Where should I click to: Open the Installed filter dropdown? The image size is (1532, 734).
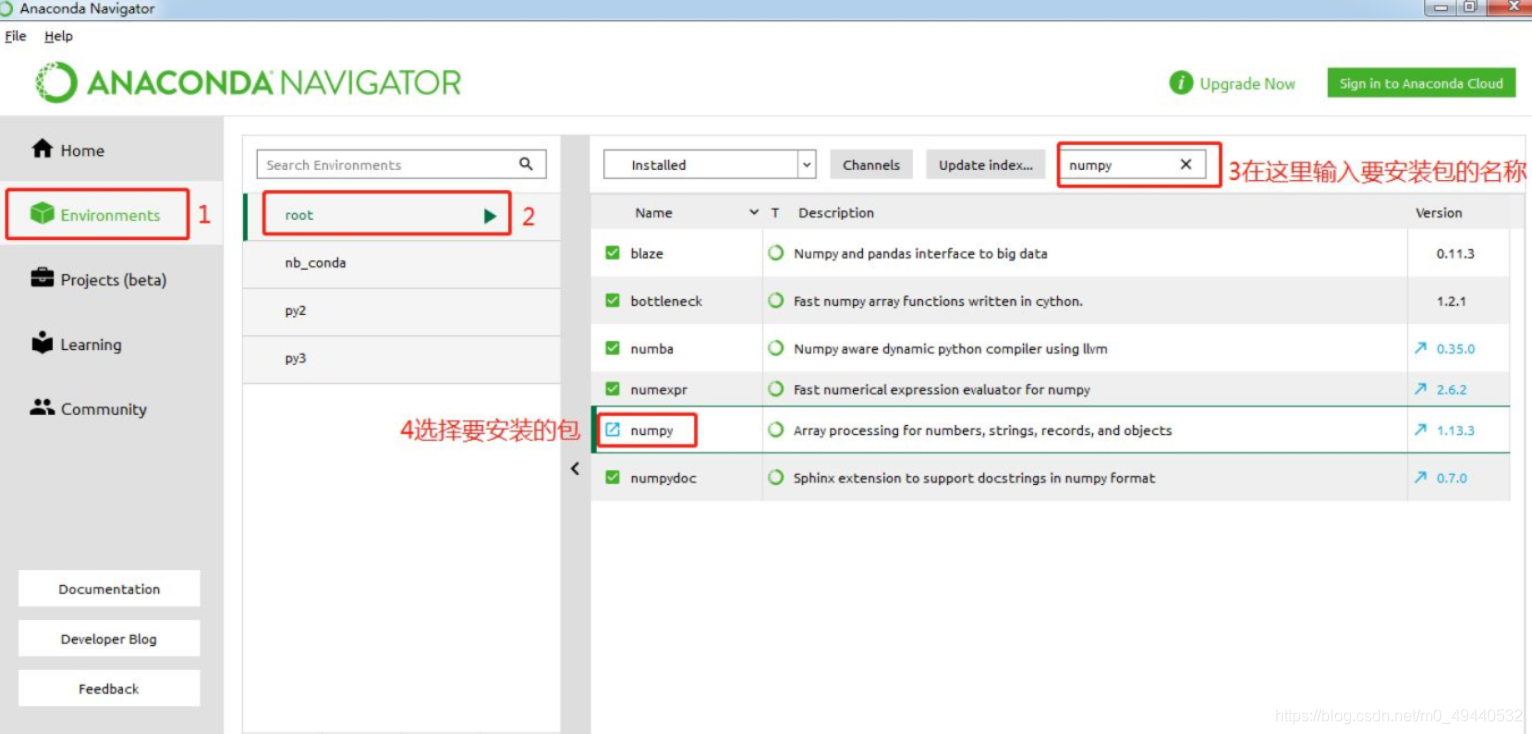tap(710, 165)
